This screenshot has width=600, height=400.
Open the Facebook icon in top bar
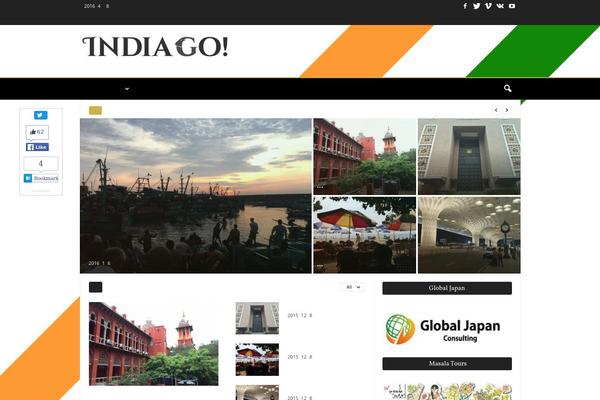[x=465, y=6]
